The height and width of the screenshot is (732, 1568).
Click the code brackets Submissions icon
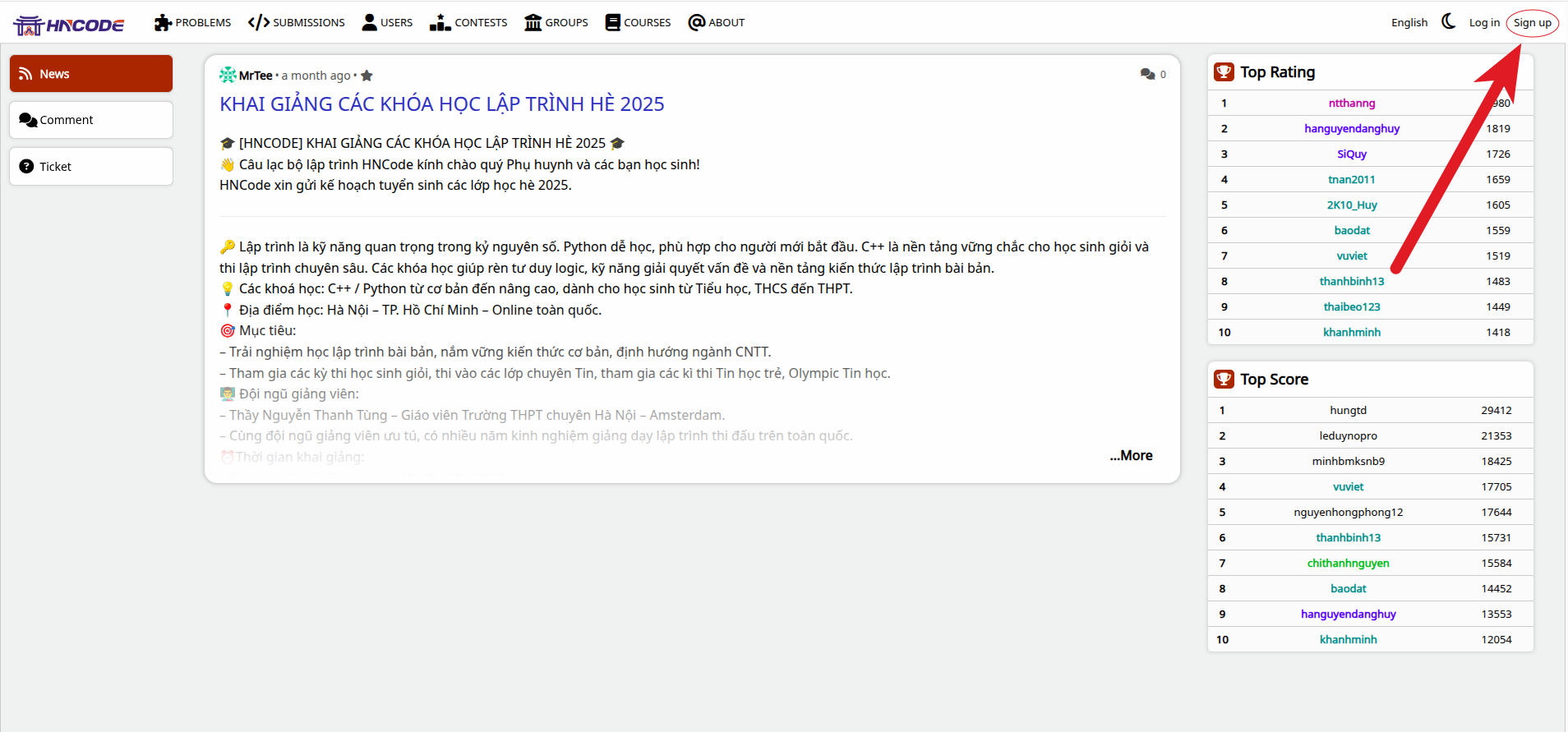(259, 23)
